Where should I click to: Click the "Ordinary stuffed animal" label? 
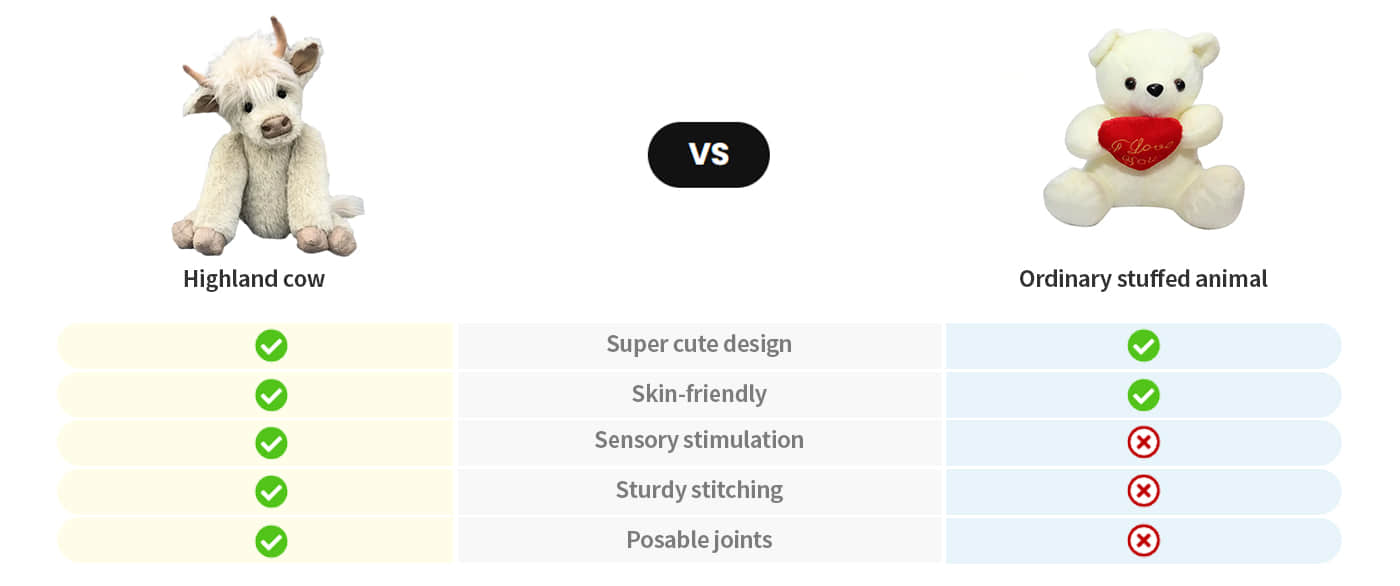1143,279
